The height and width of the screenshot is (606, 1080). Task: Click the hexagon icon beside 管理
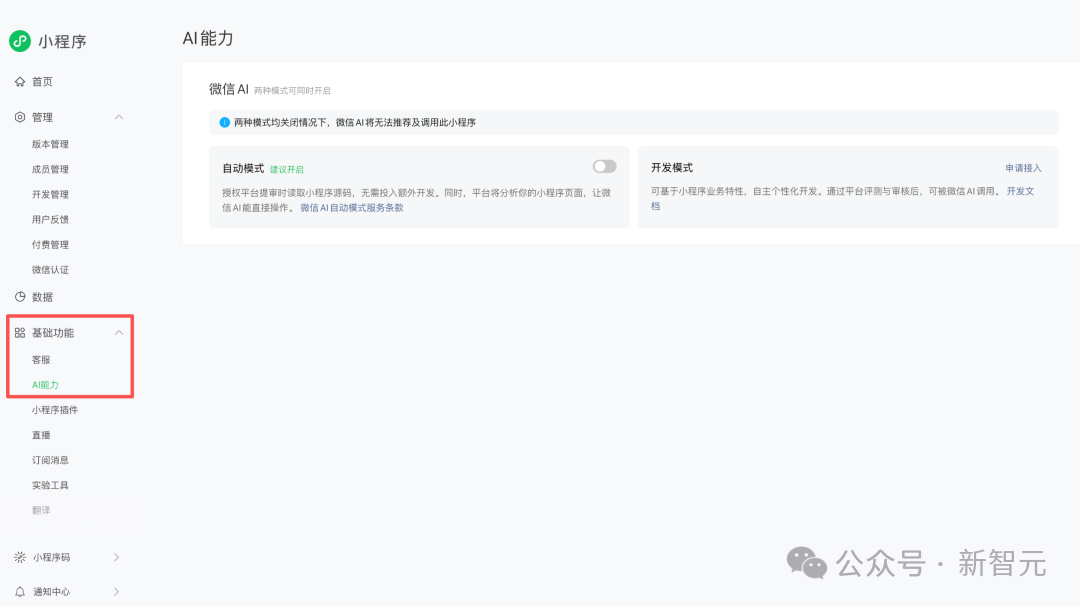[x=20, y=117]
